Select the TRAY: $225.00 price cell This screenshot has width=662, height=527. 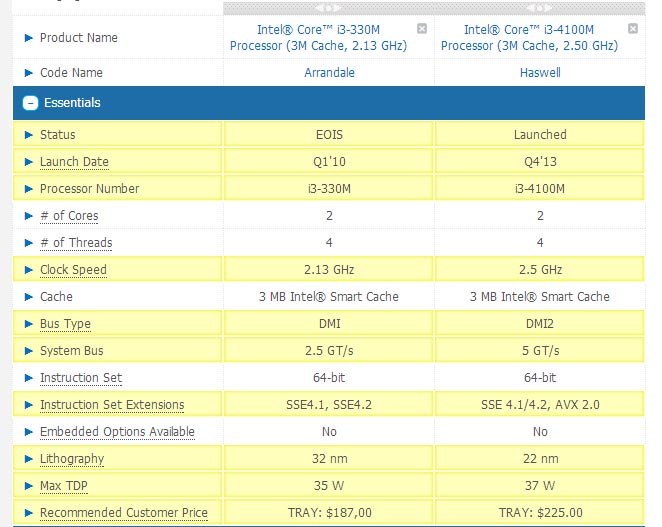coord(540,513)
